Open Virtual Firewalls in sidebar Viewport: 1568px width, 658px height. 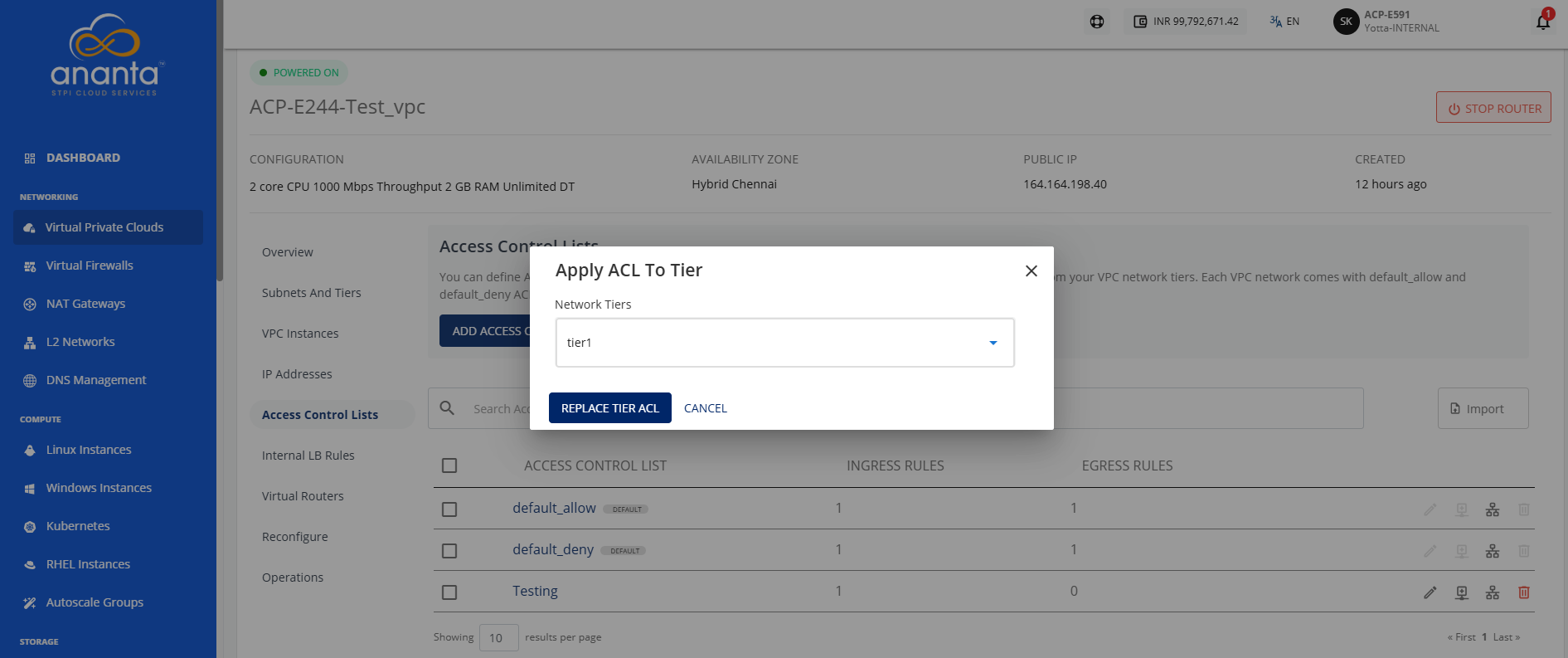point(90,266)
